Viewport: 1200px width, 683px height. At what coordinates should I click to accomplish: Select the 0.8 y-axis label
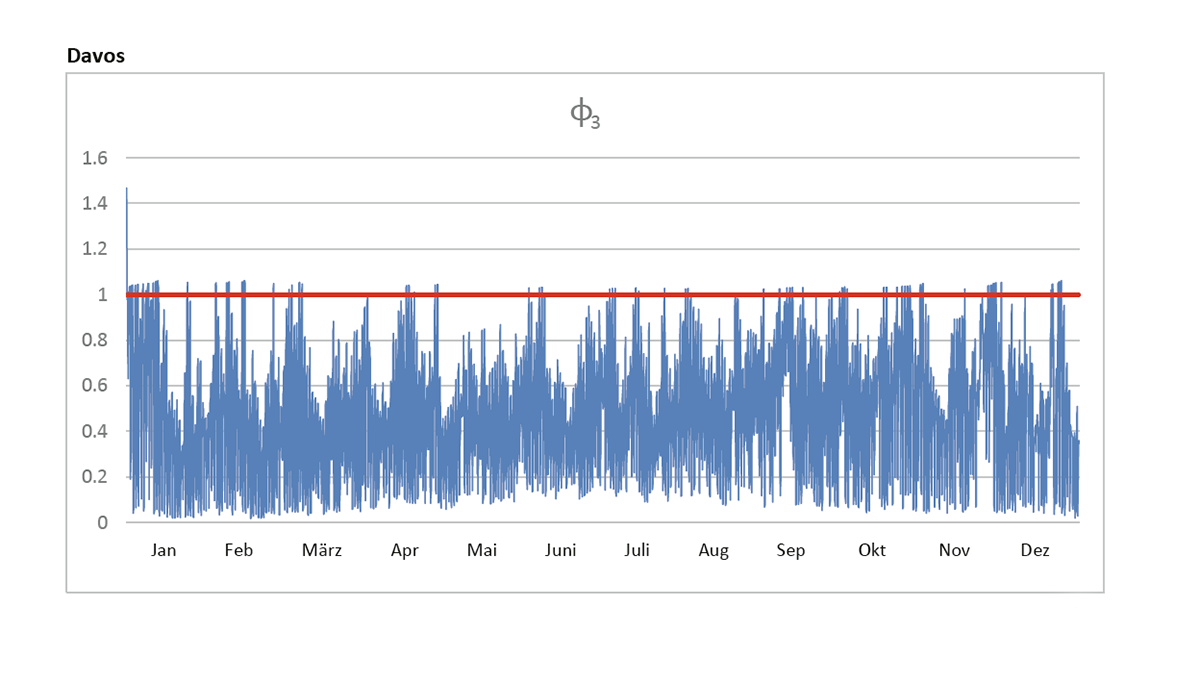pos(96,340)
